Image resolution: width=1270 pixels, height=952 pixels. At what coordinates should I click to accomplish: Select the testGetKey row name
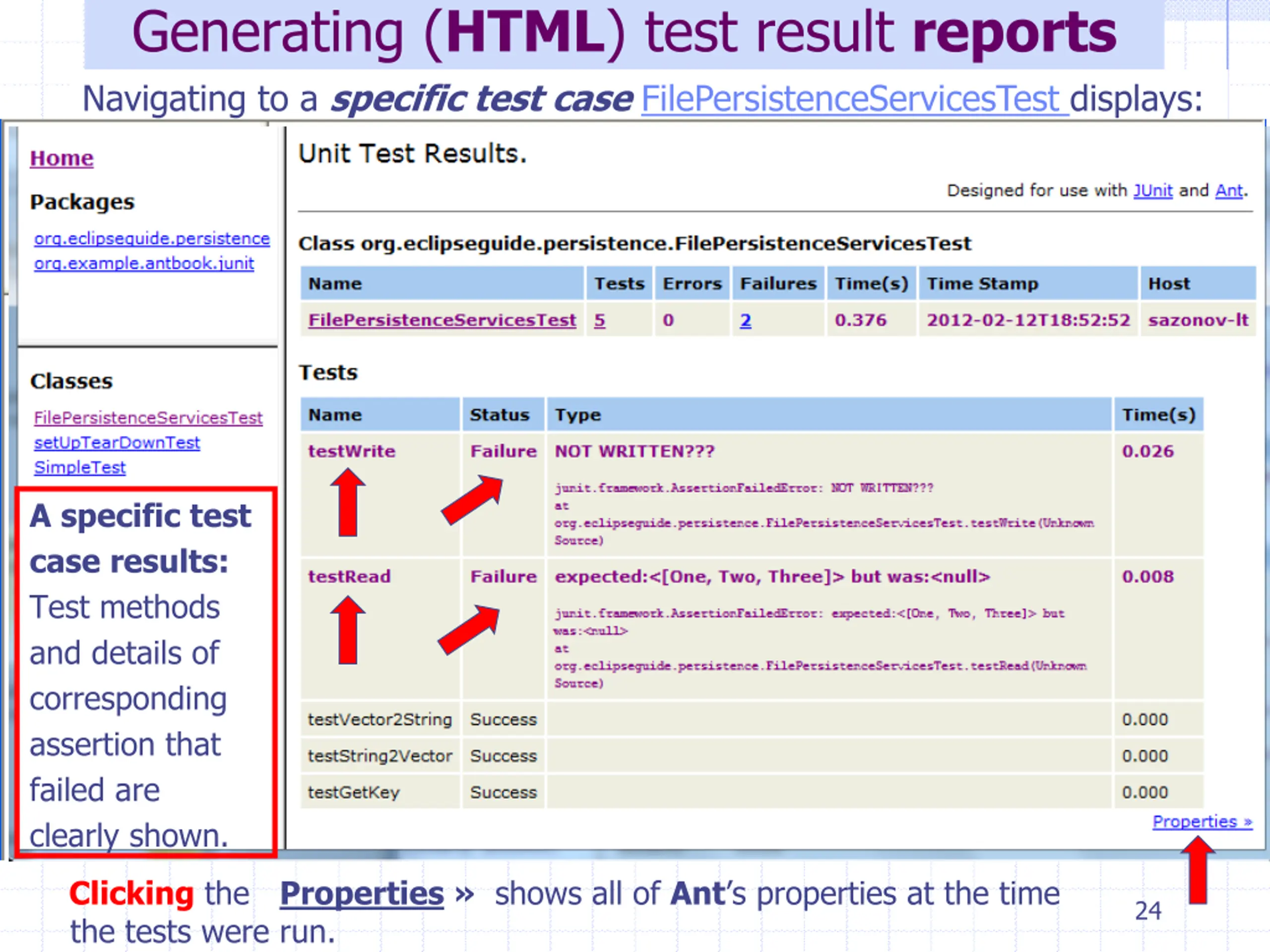point(353,792)
